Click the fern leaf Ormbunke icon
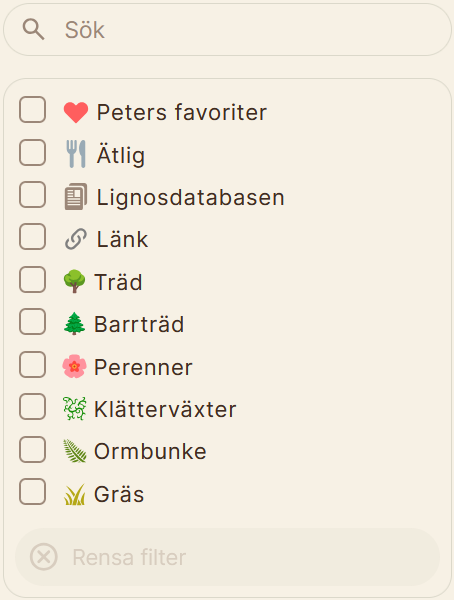The height and width of the screenshot is (600, 454). tap(74, 451)
